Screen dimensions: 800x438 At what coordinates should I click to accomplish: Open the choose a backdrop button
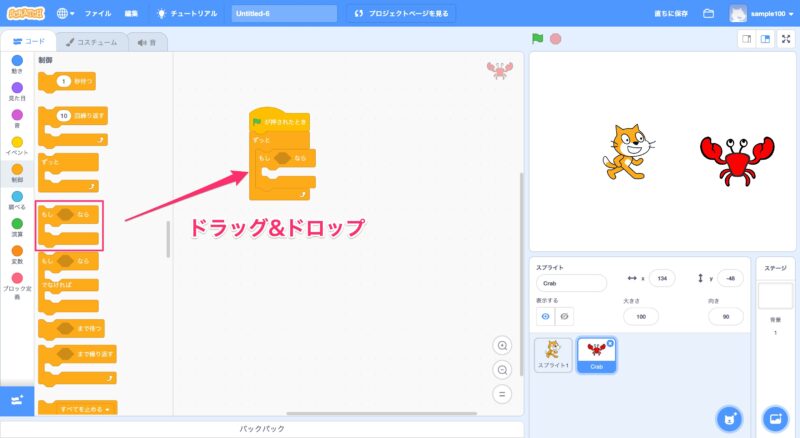pyautogui.click(x=774, y=417)
